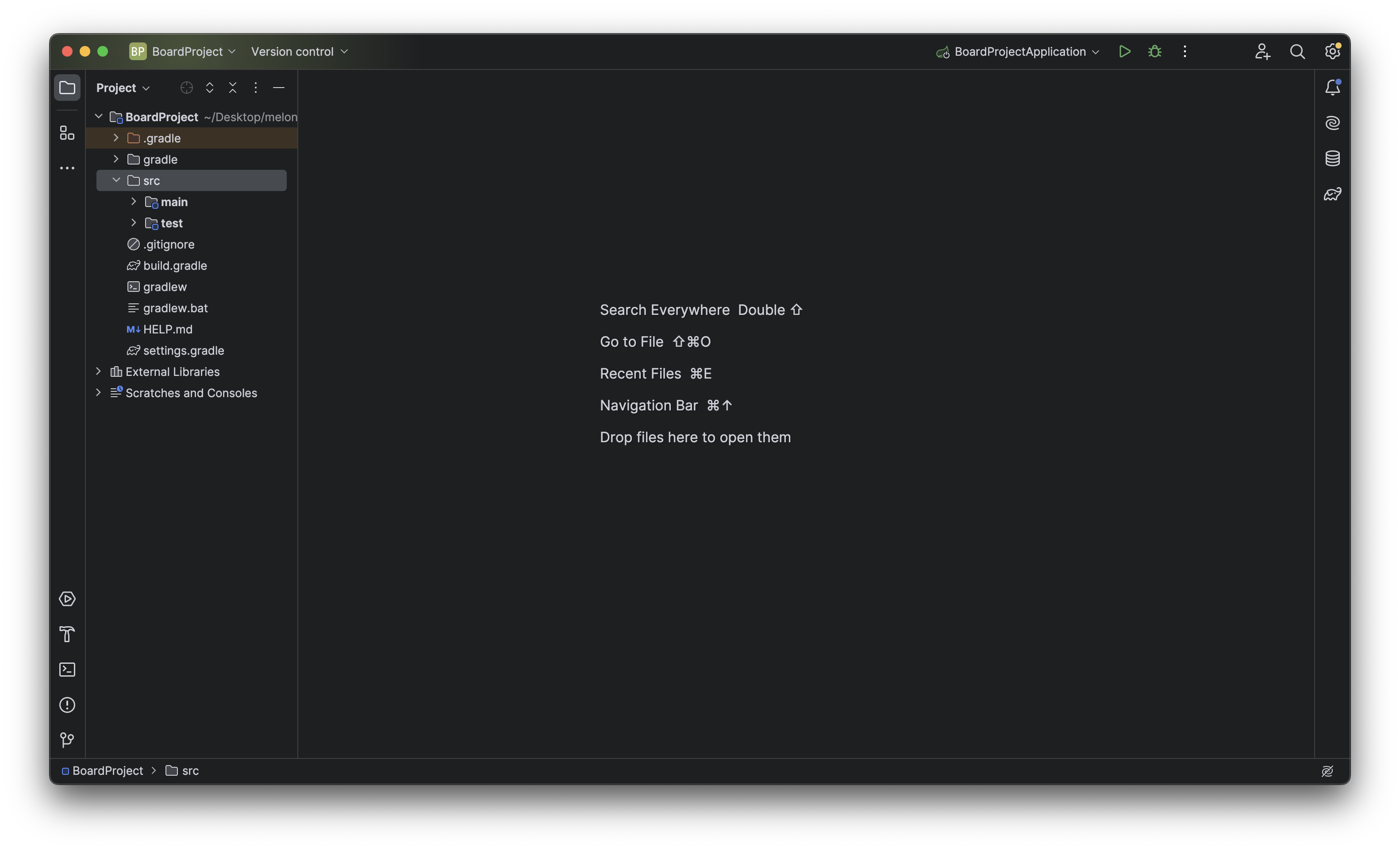Screen dimensions: 1400x850
Task: Open the BoardProjectApplication run configuration dropdown
Action: pyautogui.click(x=1018, y=52)
